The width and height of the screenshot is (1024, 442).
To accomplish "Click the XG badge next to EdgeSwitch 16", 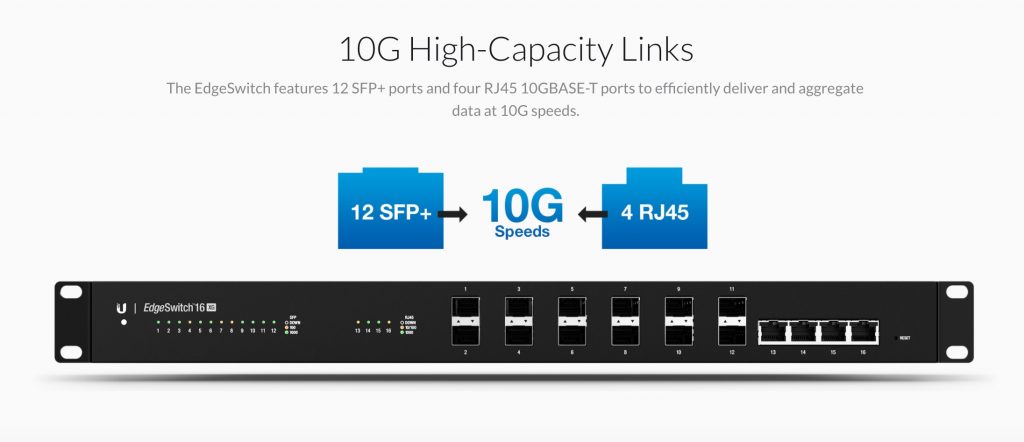I will 211,308.
